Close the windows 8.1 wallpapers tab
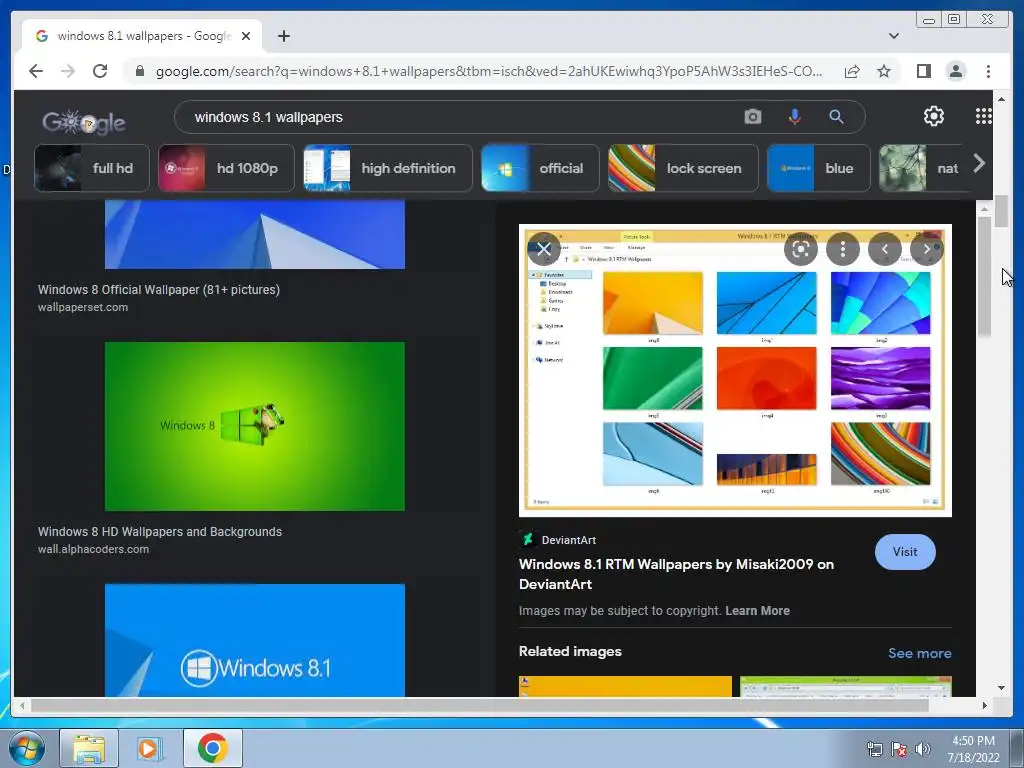 pyautogui.click(x=246, y=37)
